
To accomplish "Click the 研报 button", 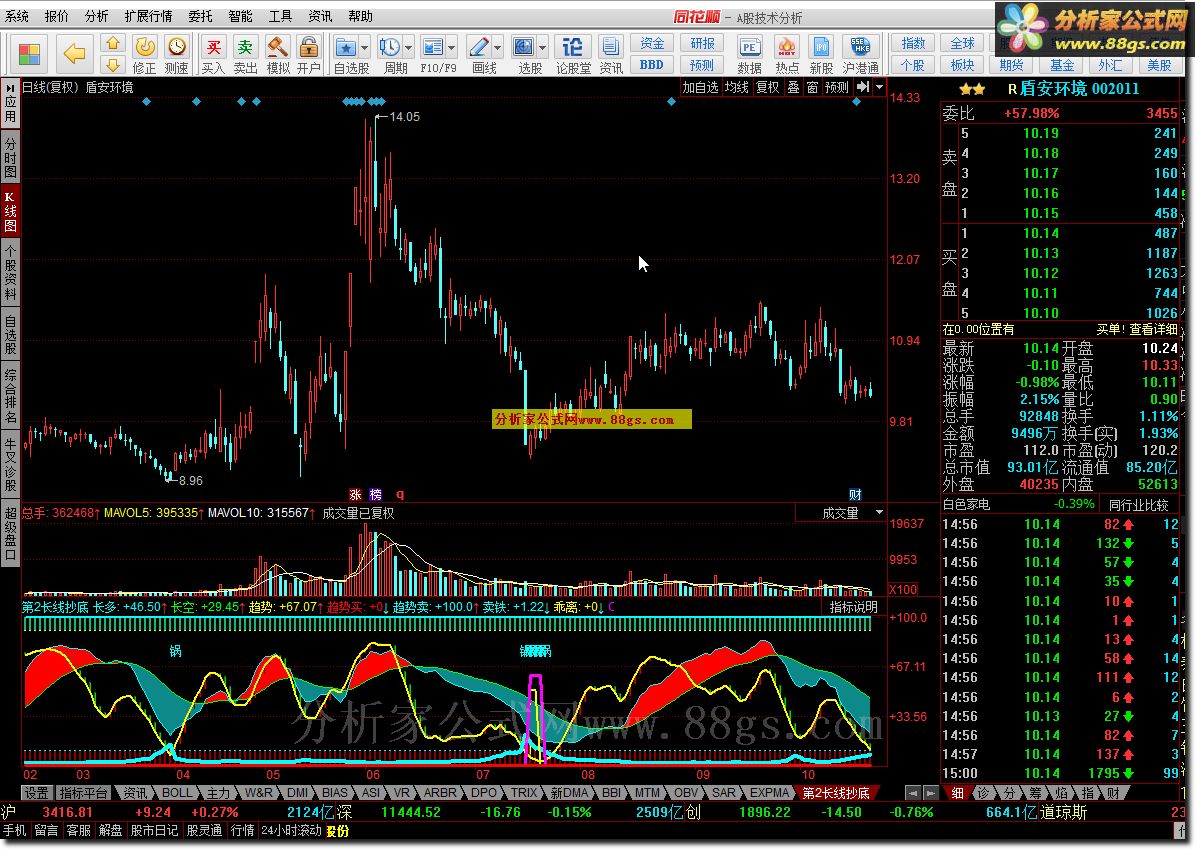I will click(x=702, y=44).
